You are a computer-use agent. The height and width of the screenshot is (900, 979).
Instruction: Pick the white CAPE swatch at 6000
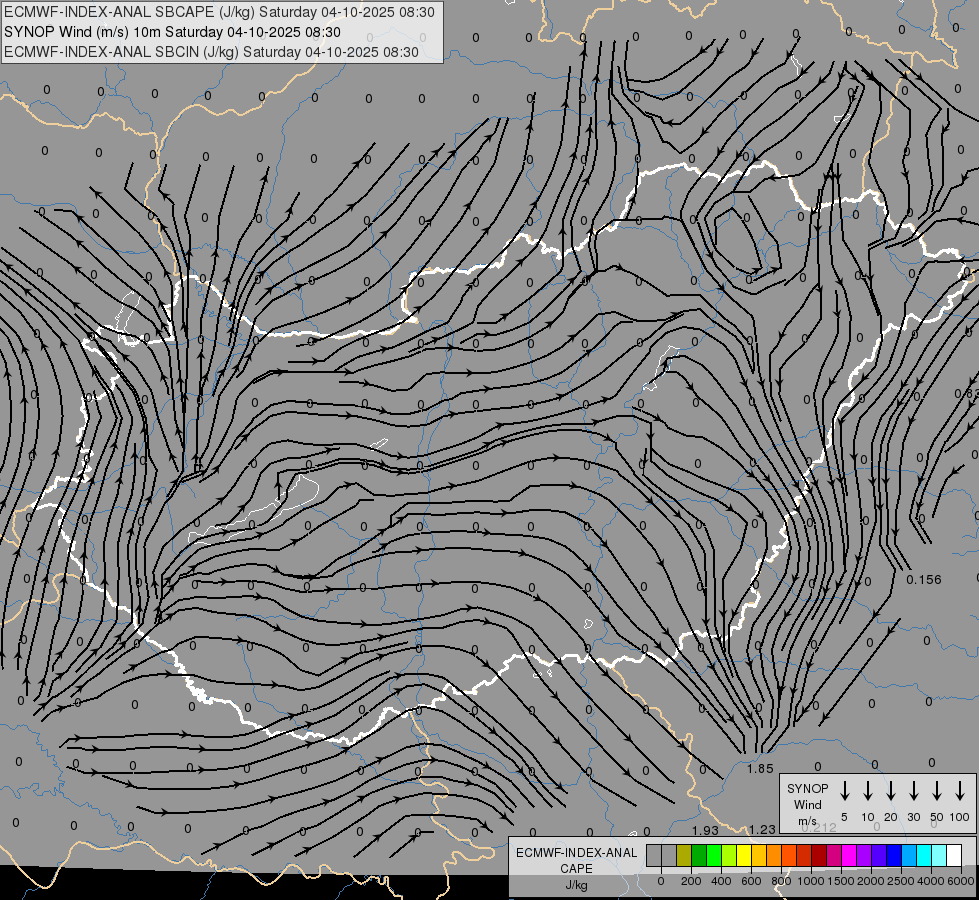tap(953, 855)
